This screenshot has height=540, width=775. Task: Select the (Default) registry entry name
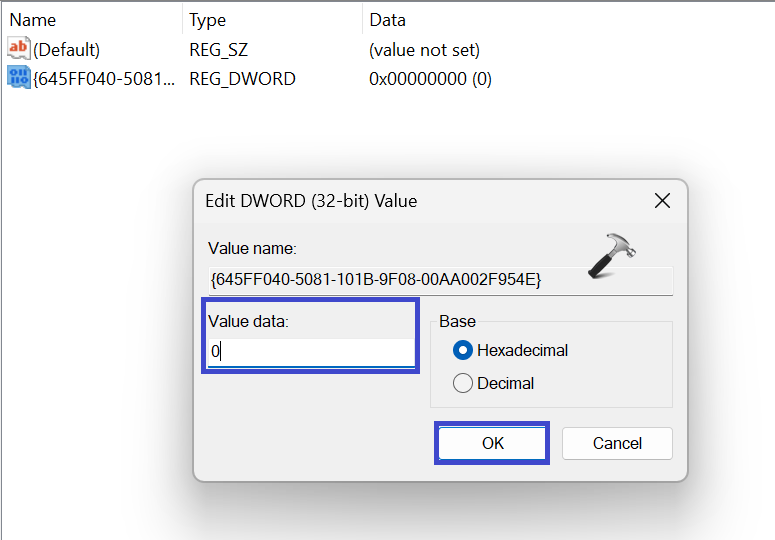(x=67, y=49)
